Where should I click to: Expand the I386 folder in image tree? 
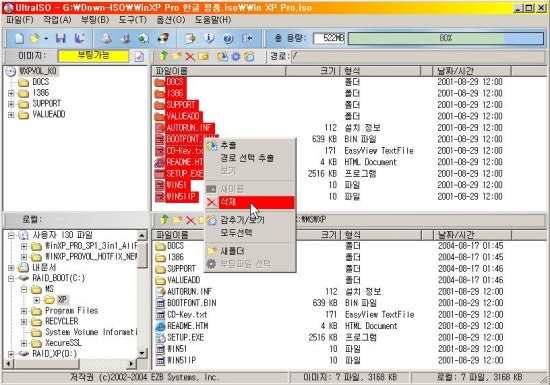(x=11, y=93)
